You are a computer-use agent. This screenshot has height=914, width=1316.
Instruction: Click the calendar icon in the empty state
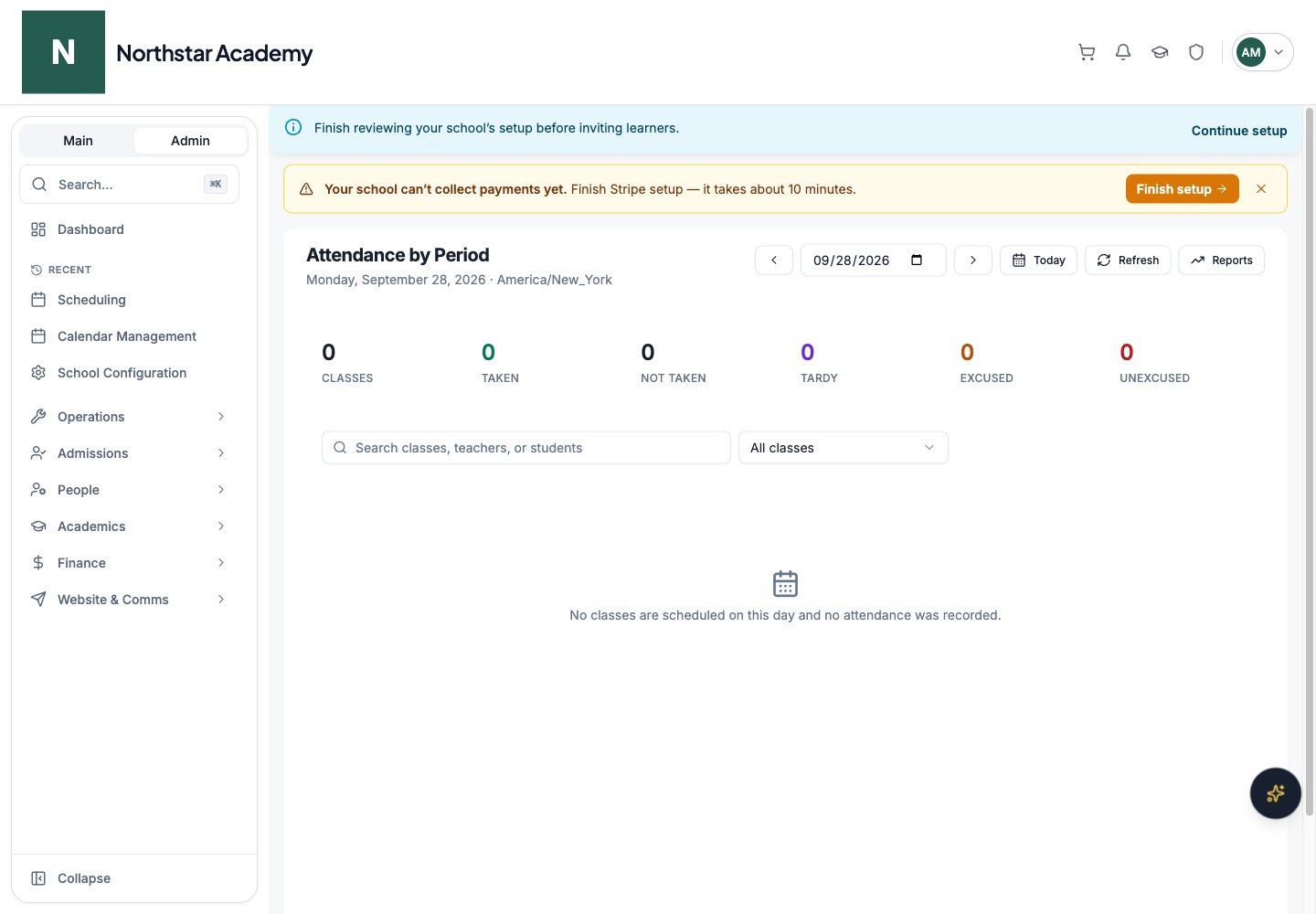pos(785,583)
